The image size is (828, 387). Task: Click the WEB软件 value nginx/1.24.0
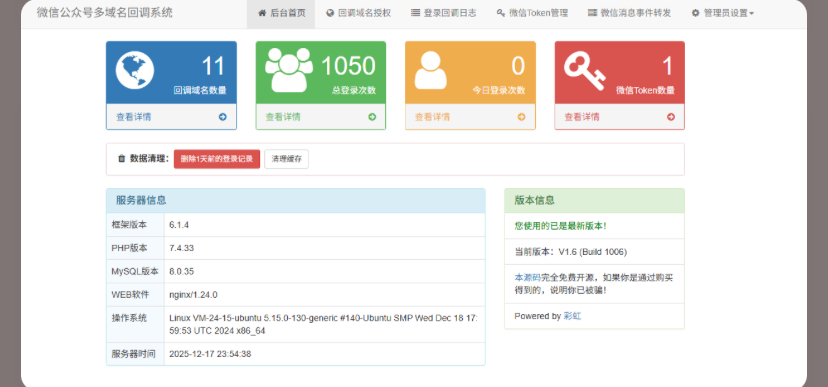click(x=193, y=295)
